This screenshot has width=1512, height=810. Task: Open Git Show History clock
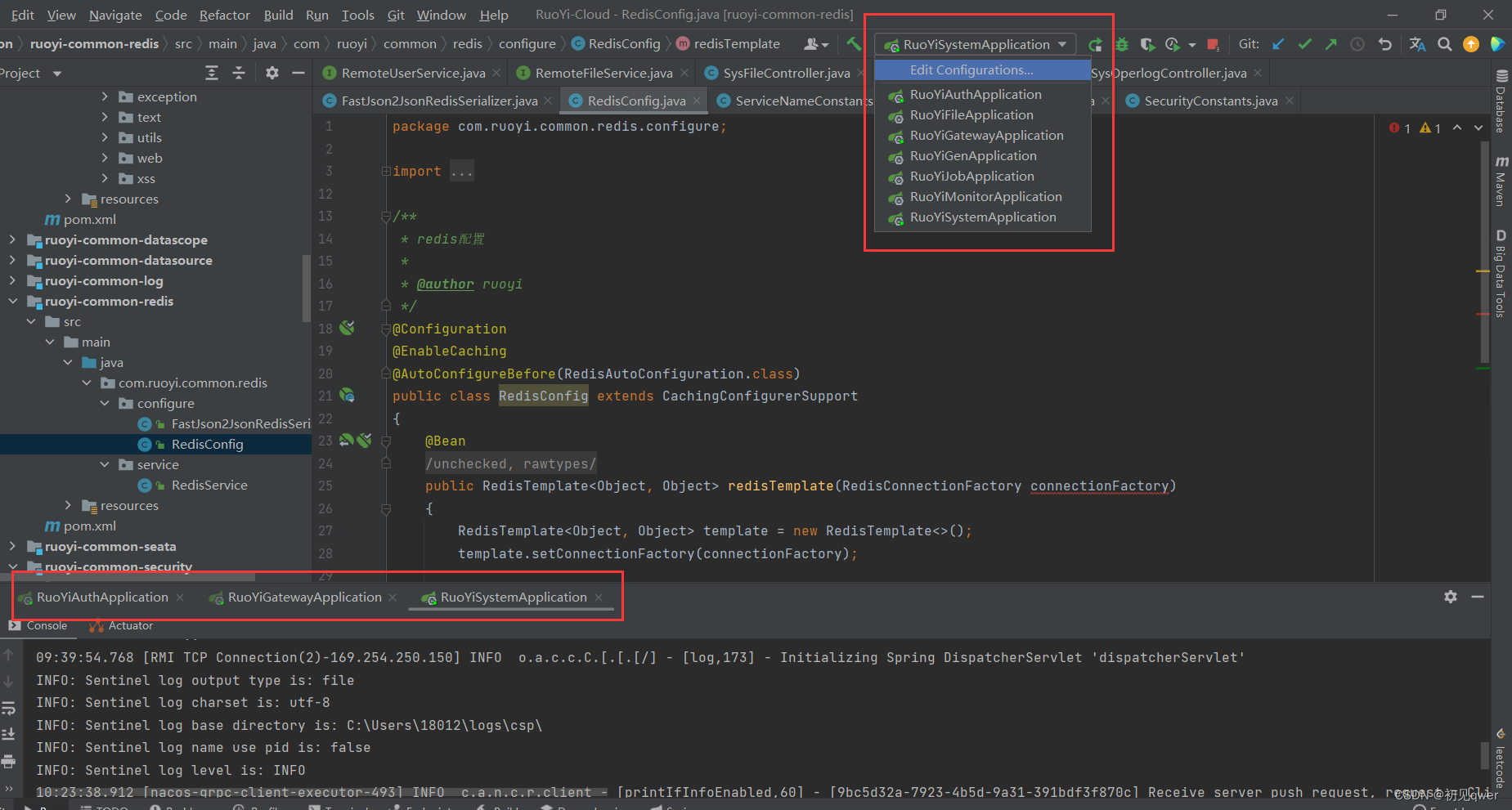(1357, 44)
